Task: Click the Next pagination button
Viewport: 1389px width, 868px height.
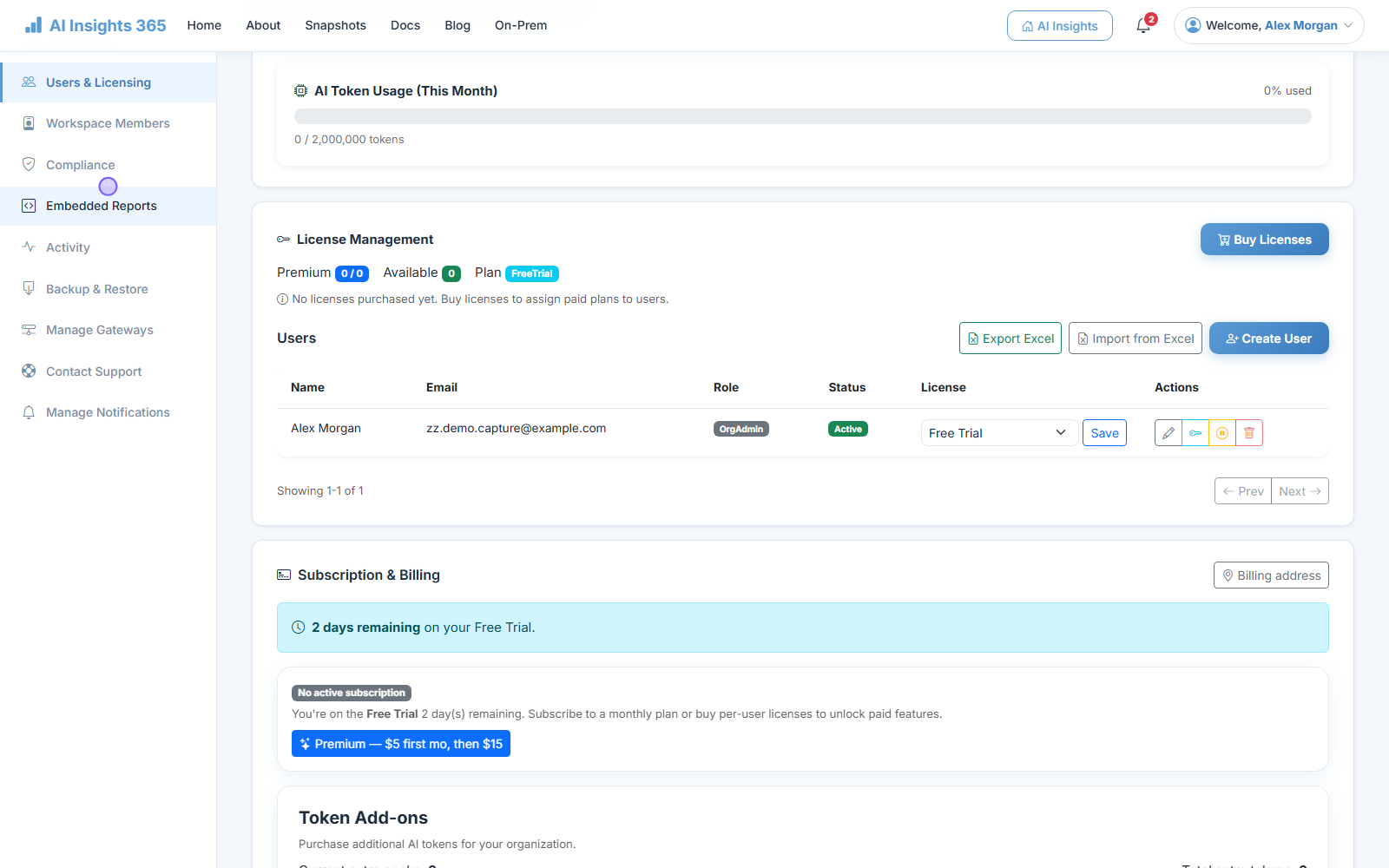Action: pos(1300,491)
